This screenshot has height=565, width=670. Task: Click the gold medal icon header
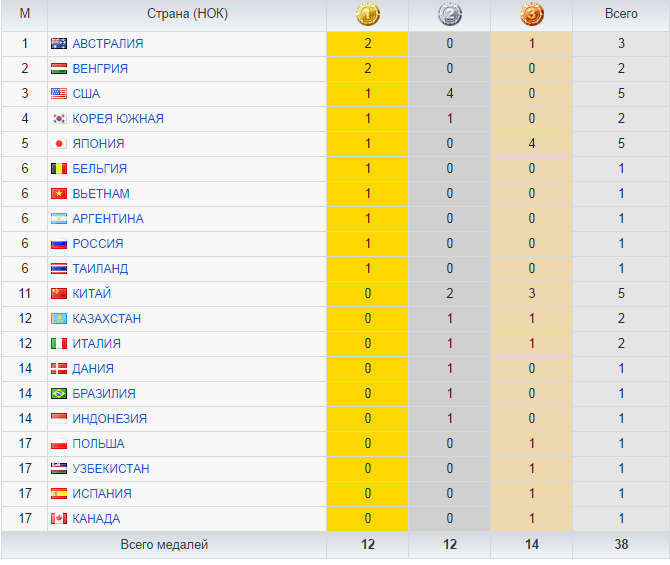coord(367,15)
